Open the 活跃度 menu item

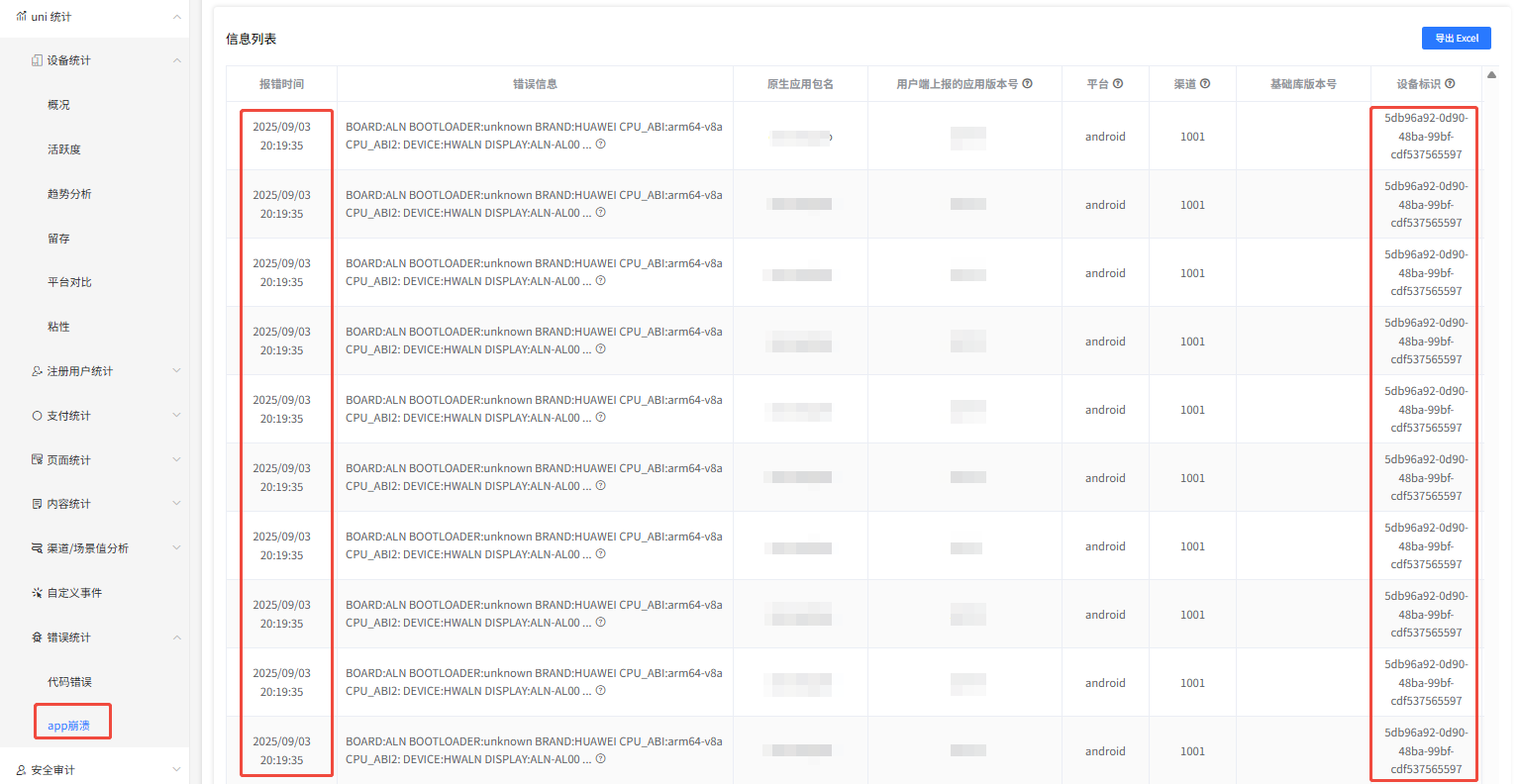(x=64, y=149)
